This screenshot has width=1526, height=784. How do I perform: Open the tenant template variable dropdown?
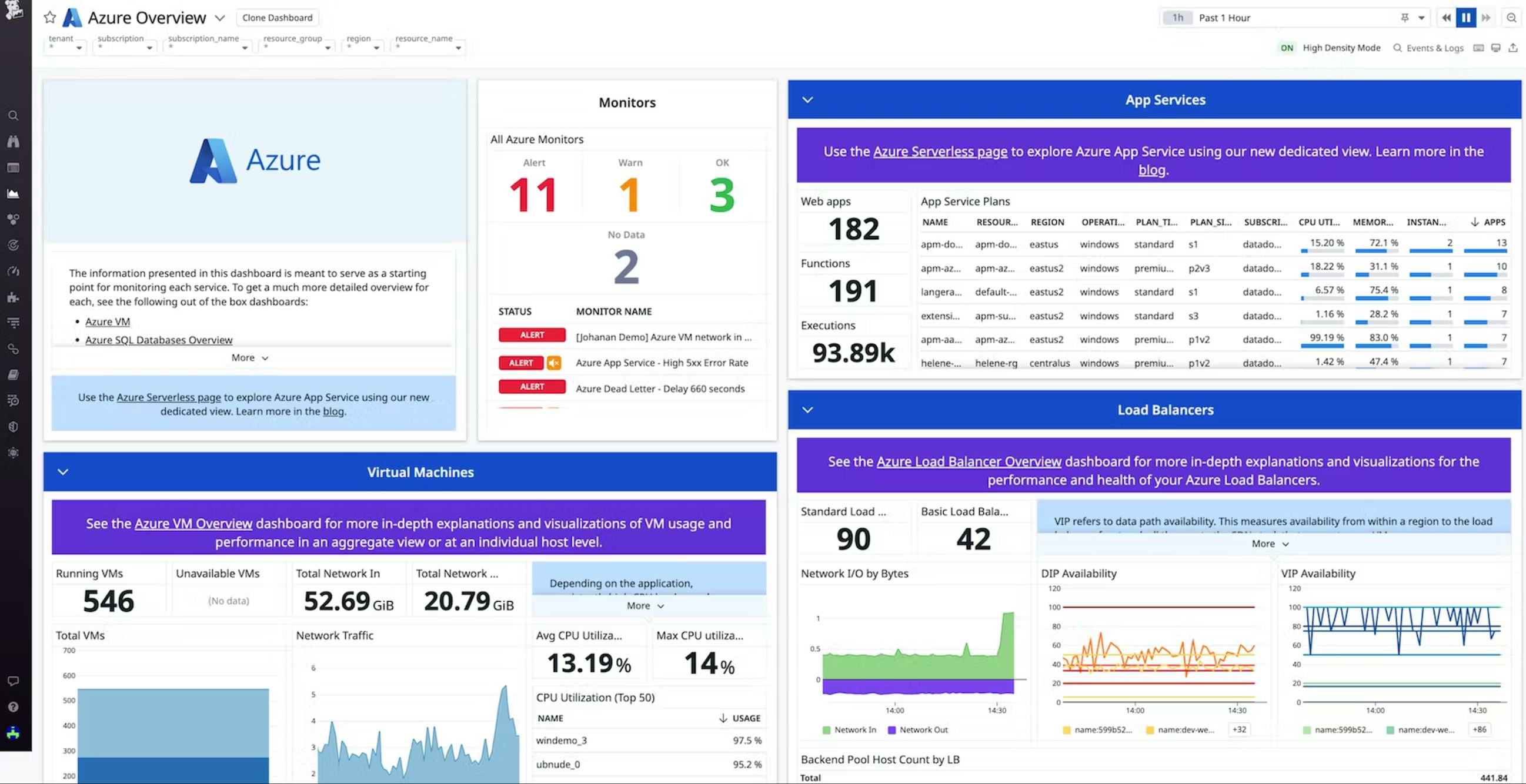tap(79, 48)
